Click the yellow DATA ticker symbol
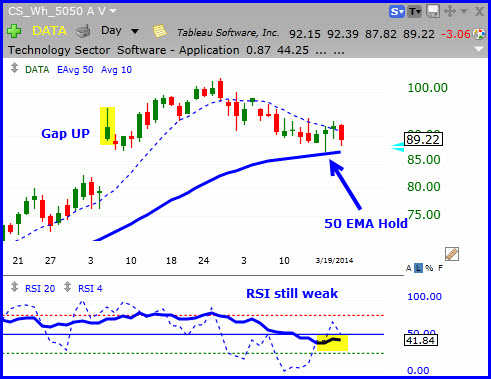491x379 pixels. point(49,31)
